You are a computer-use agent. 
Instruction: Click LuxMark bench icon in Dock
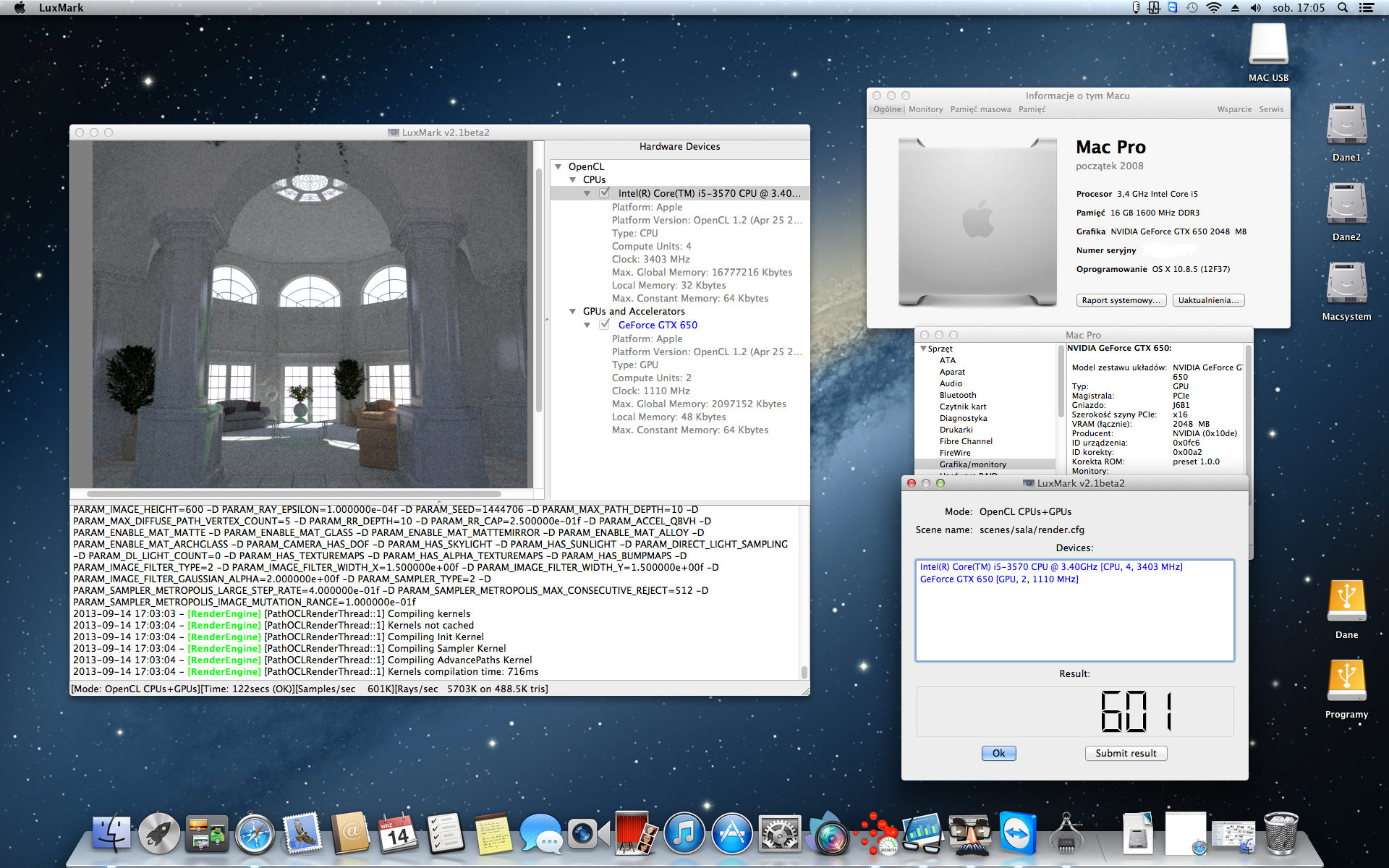875,834
